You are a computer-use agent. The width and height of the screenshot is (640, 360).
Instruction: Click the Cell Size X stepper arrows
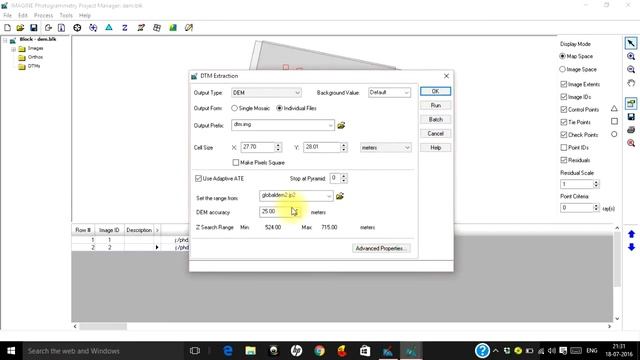click(x=278, y=147)
